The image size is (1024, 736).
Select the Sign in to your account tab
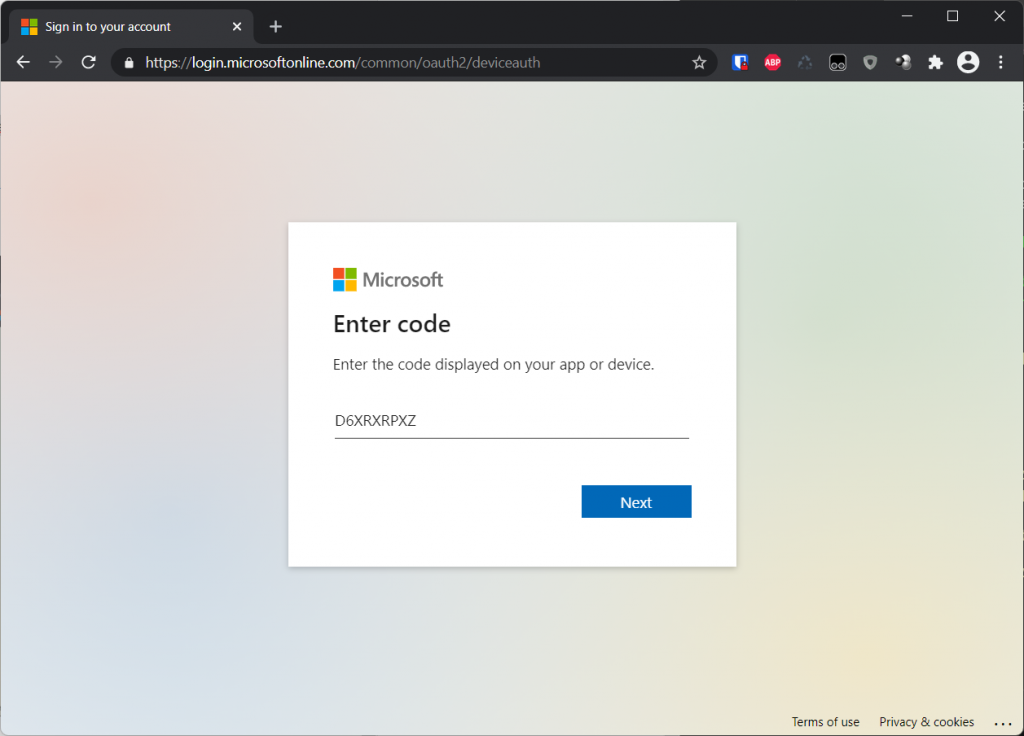click(131, 27)
